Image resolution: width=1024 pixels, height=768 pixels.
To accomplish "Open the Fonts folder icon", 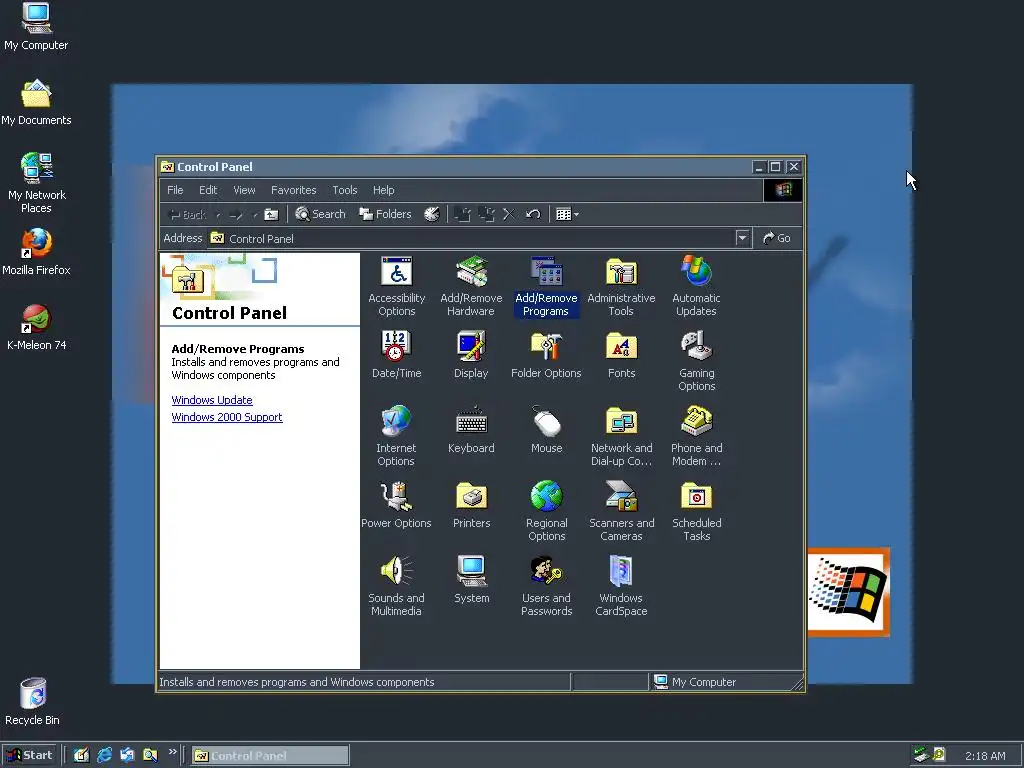I will [x=621, y=355].
